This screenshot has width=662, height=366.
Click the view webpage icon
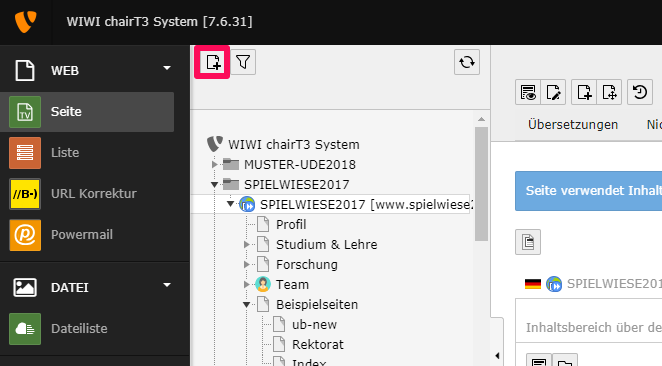pyautogui.click(x=528, y=92)
